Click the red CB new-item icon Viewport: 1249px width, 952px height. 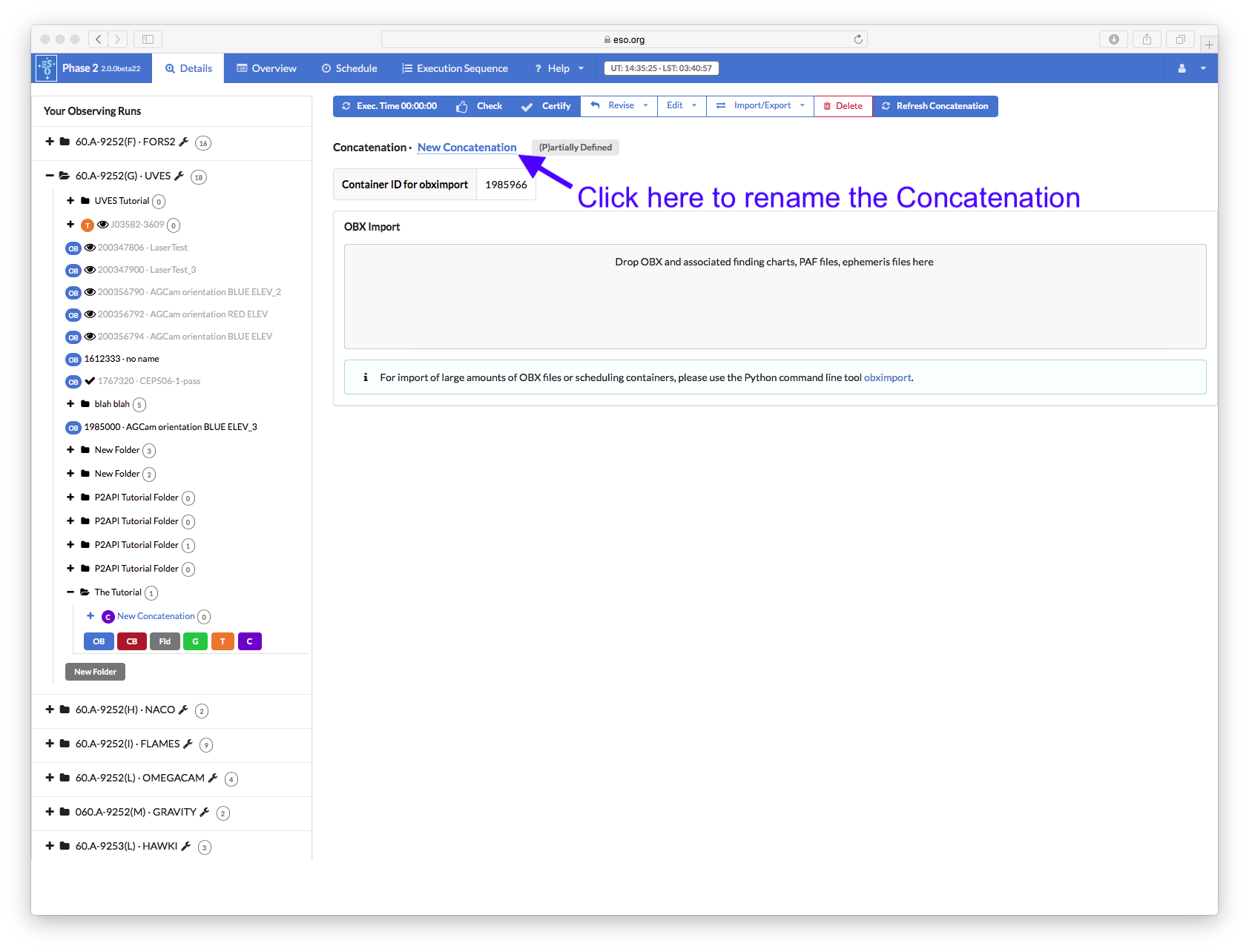132,641
